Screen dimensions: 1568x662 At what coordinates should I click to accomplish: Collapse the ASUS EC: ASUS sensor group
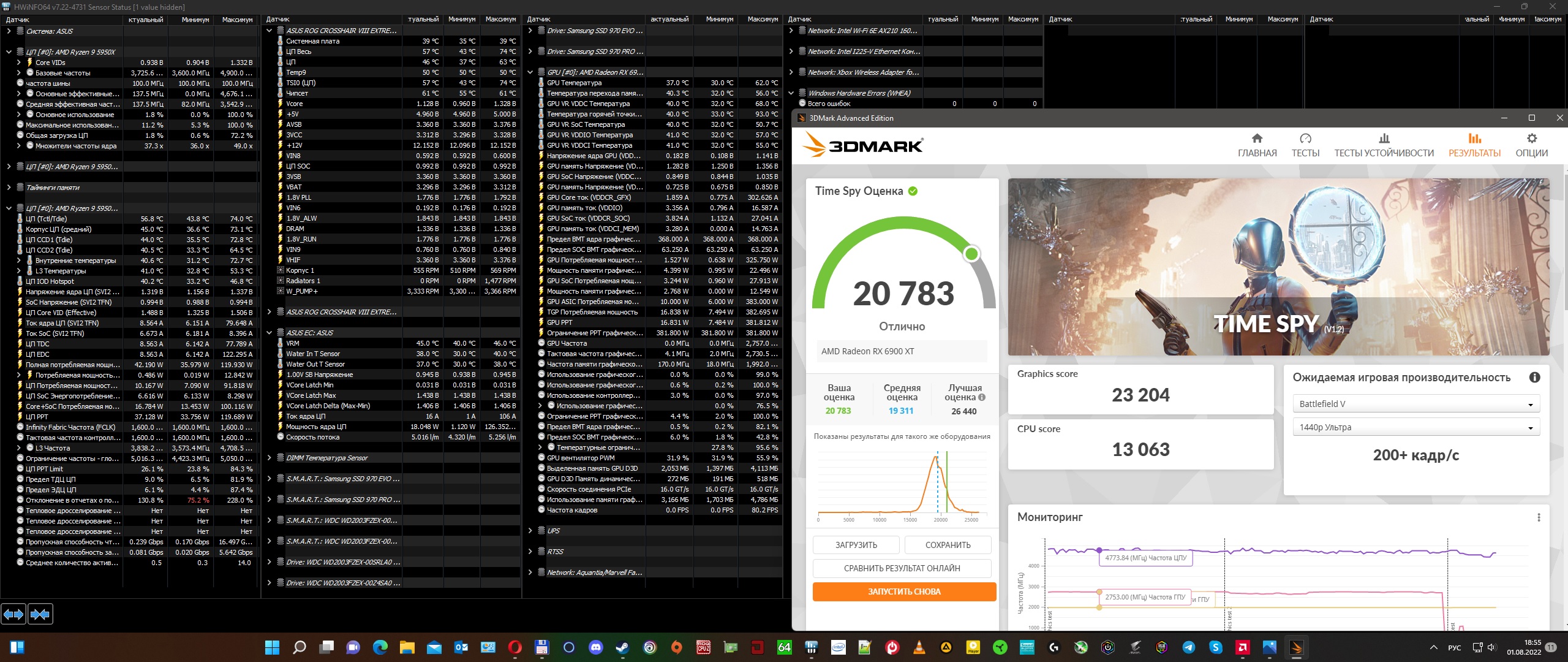tap(269, 333)
